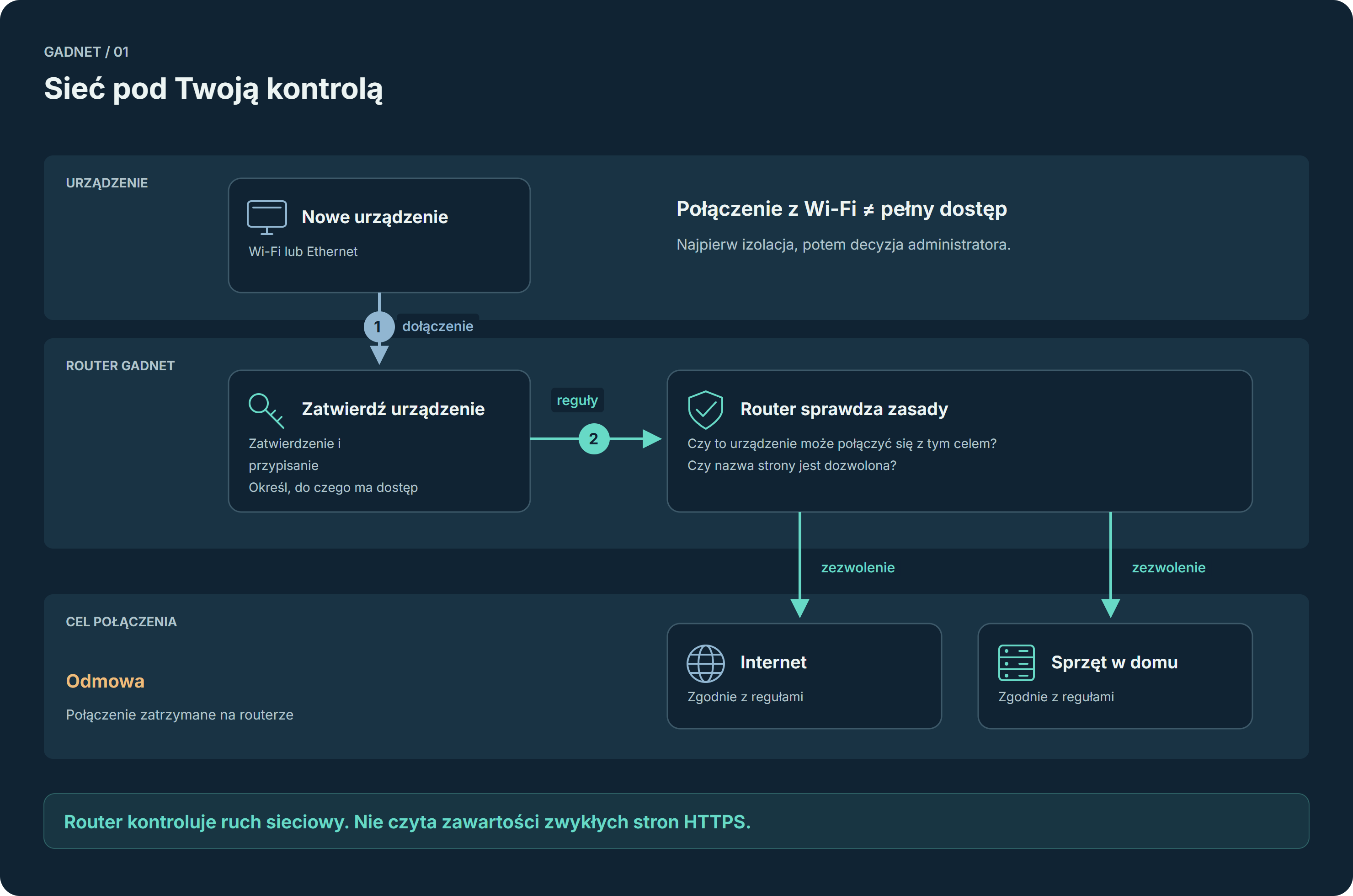Click Zgodnie z regułami under Sprzęt w domu

click(1056, 697)
